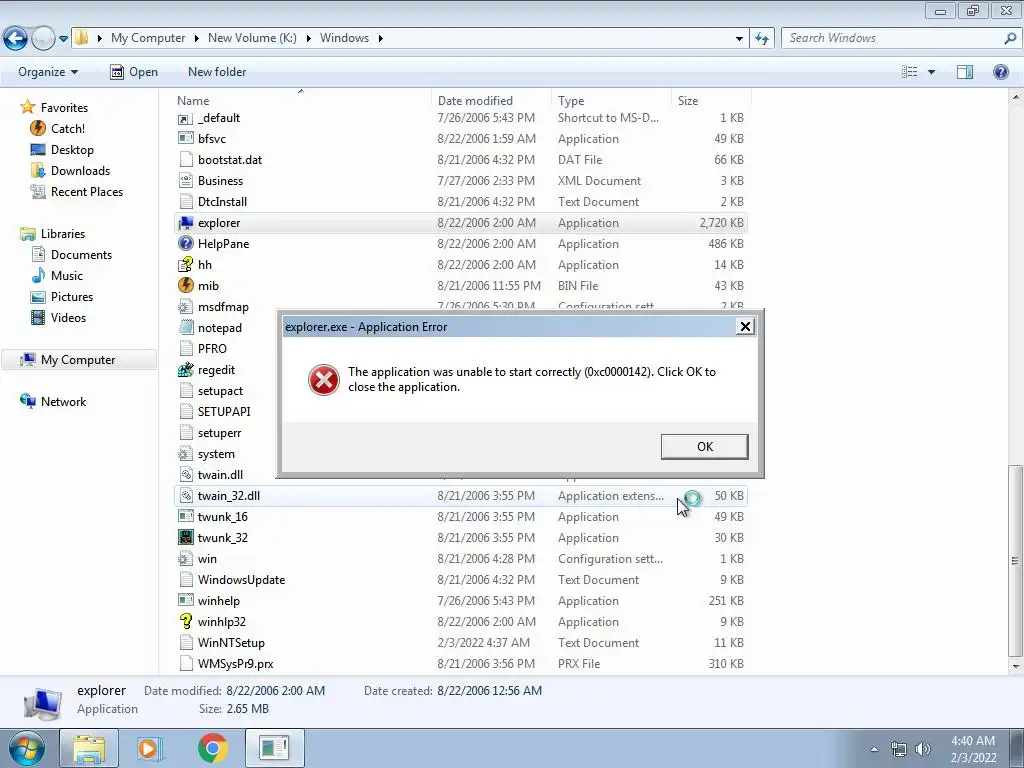The width and height of the screenshot is (1024, 768).
Task: Click New Volume (K:) in address breadcrumb
Action: 252,38
